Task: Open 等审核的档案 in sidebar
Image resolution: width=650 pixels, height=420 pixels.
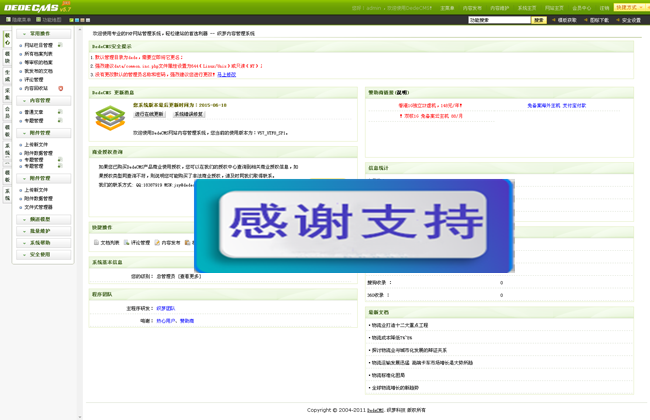Action: point(38,63)
